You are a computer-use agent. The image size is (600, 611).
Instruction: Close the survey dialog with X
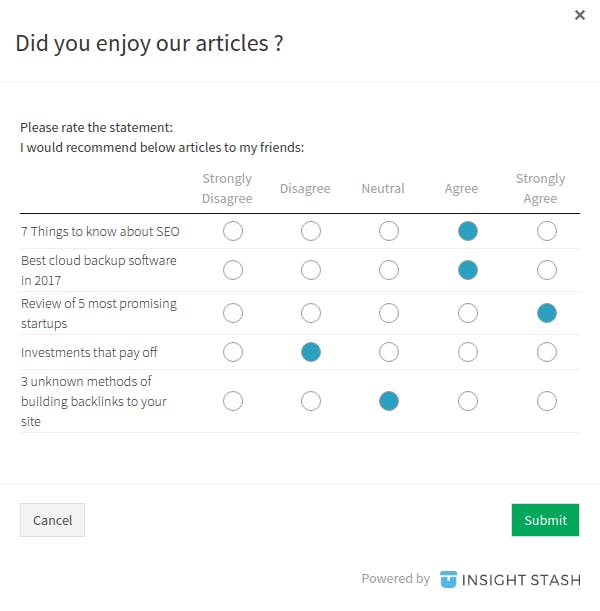580,15
